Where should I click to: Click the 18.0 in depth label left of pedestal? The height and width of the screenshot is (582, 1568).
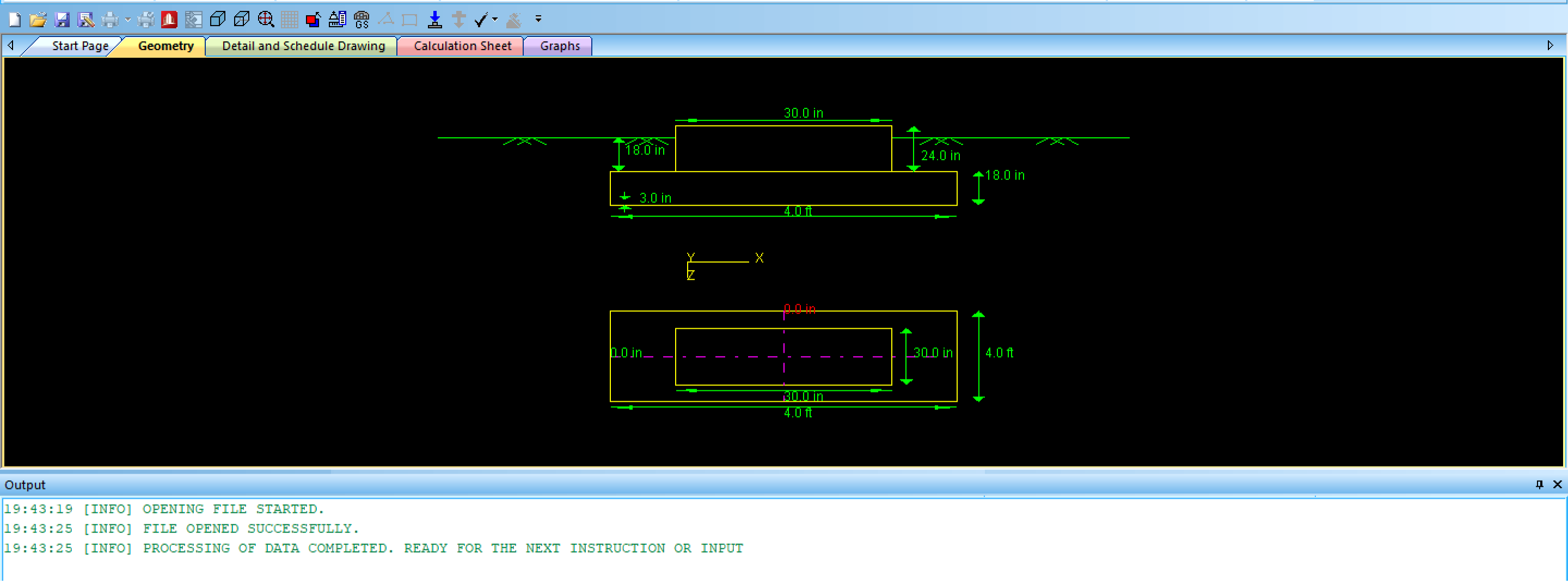point(645,150)
